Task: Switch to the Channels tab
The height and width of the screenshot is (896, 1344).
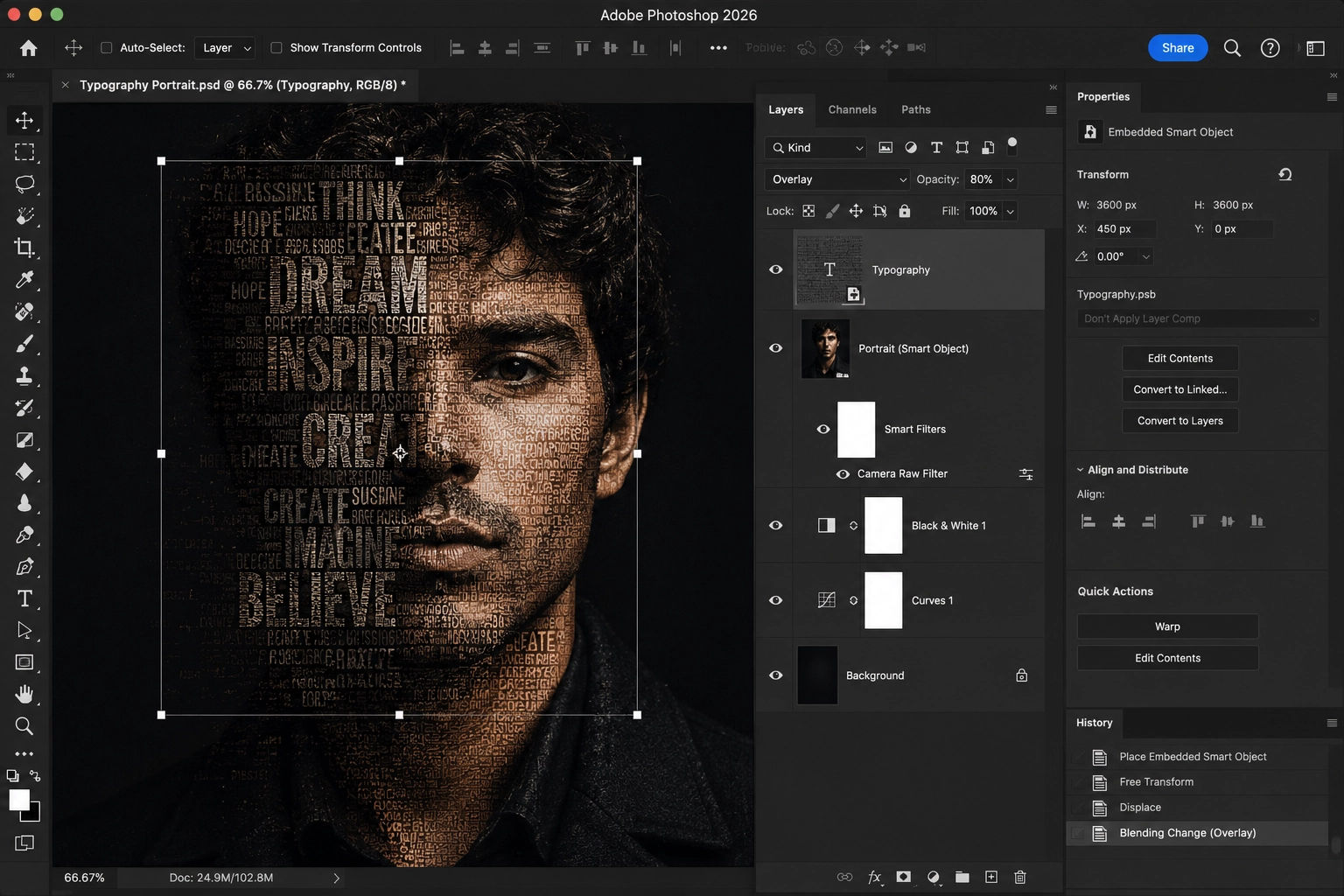Action: click(x=852, y=109)
